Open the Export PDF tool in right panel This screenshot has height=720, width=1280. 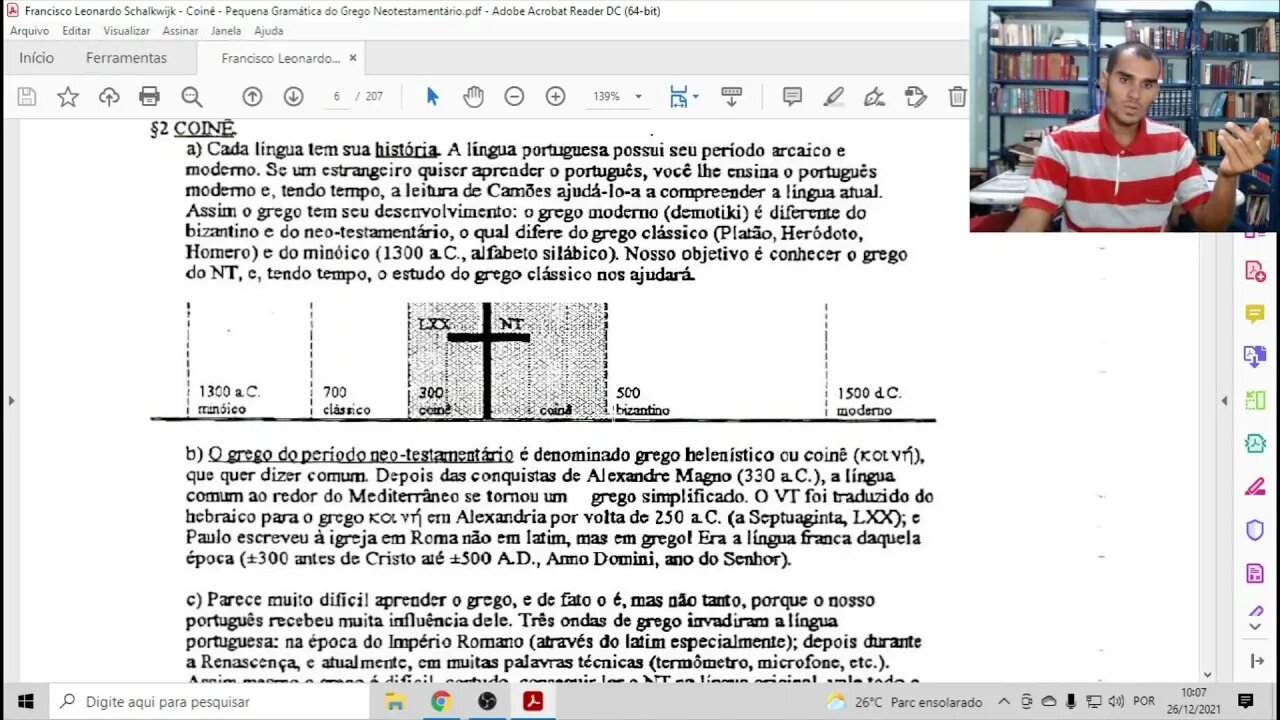pyautogui.click(x=1255, y=357)
